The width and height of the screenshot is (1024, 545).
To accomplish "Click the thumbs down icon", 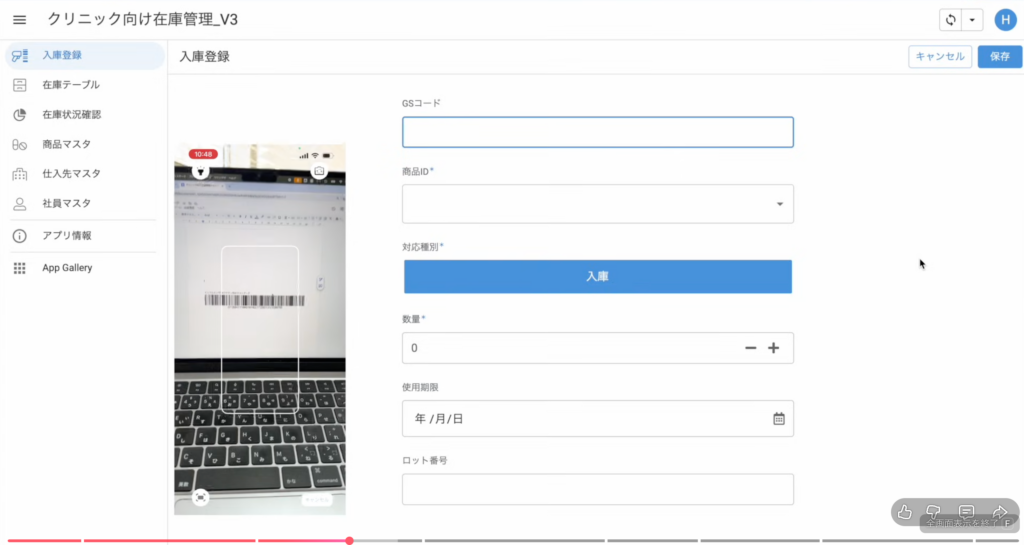I will click(933, 512).
